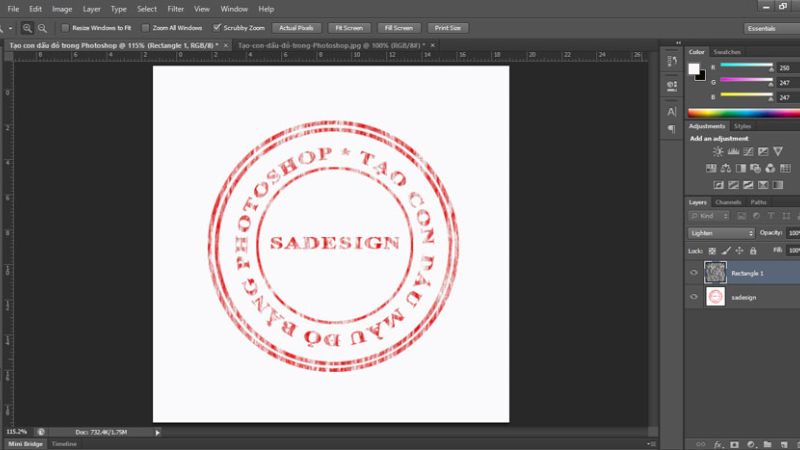Viewport: 800px width, 450px height.
Task: Add a Black & White adjustment
Action: tap(740, 168)
